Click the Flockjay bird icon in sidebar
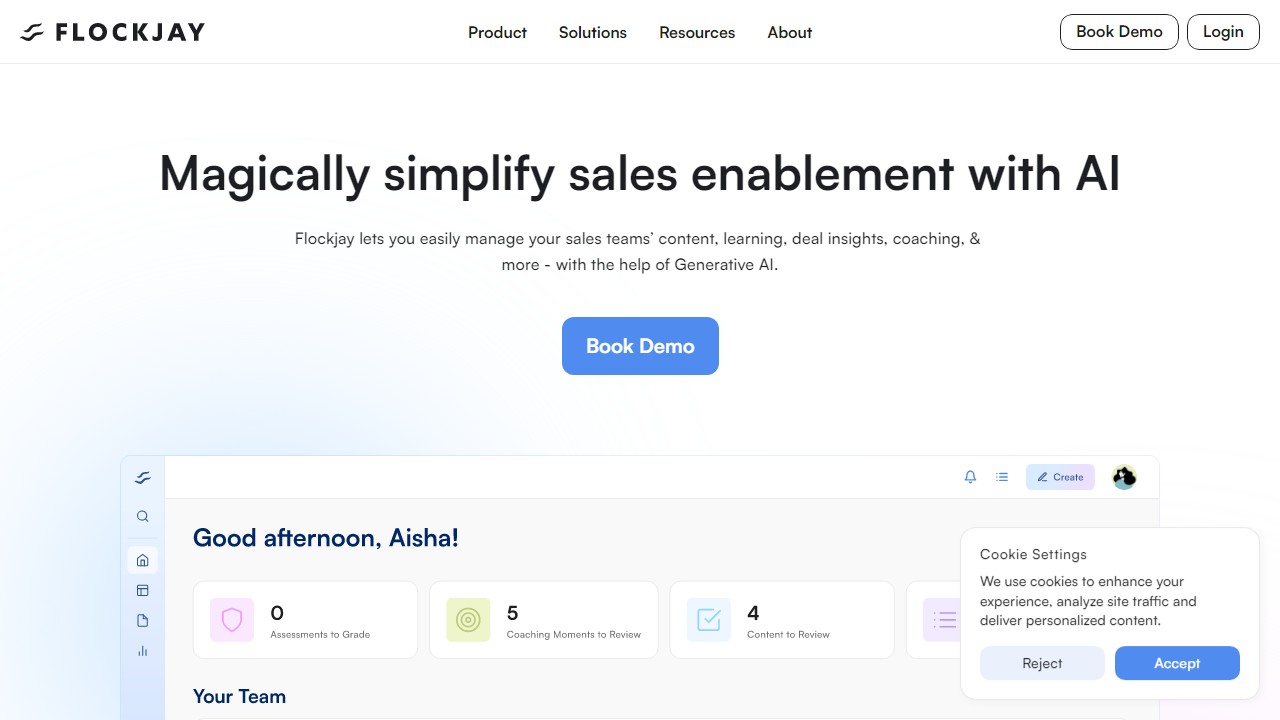 click(143, 478)
